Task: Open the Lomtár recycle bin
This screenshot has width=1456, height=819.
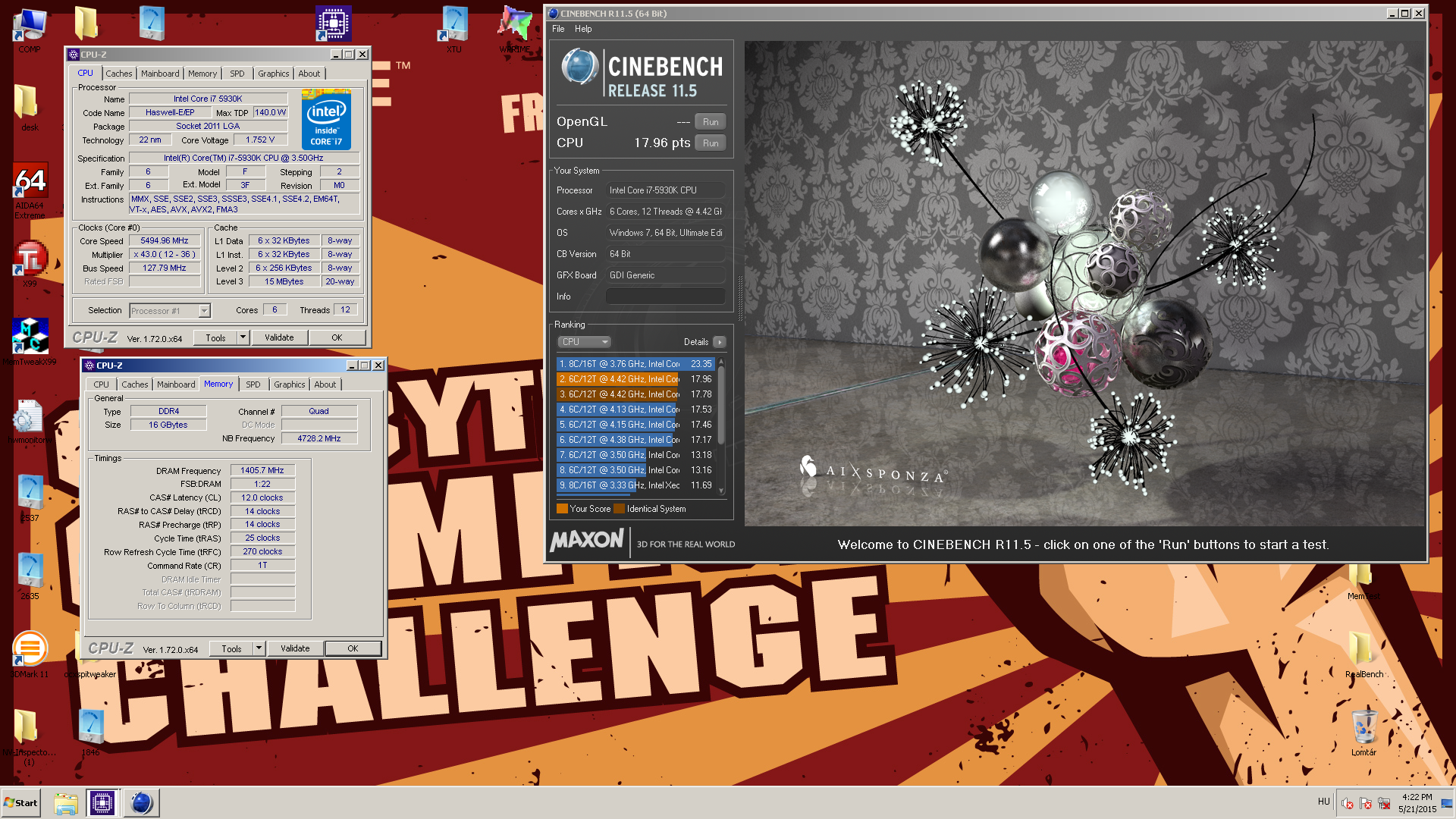Action: (1363, 733)
